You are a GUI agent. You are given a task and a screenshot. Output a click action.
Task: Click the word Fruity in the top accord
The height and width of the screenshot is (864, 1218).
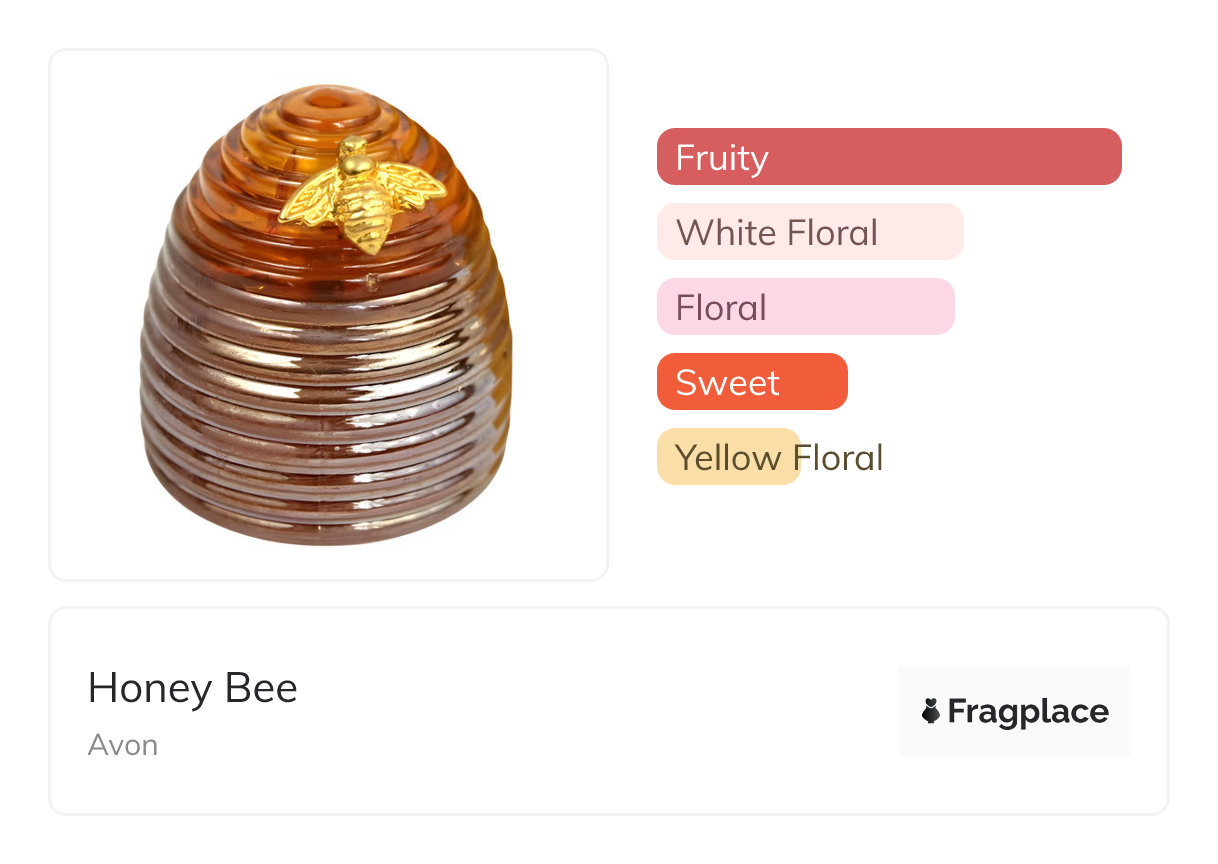click(722, 158)
